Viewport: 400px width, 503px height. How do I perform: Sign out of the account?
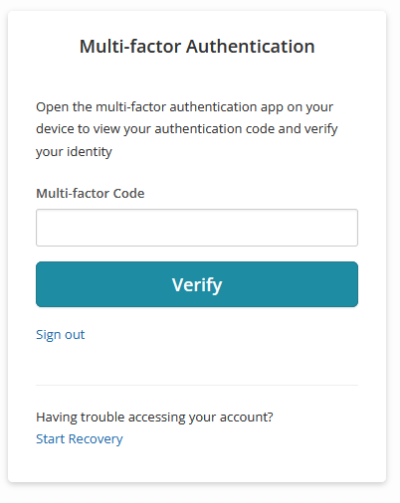click(x=60, y=335)
